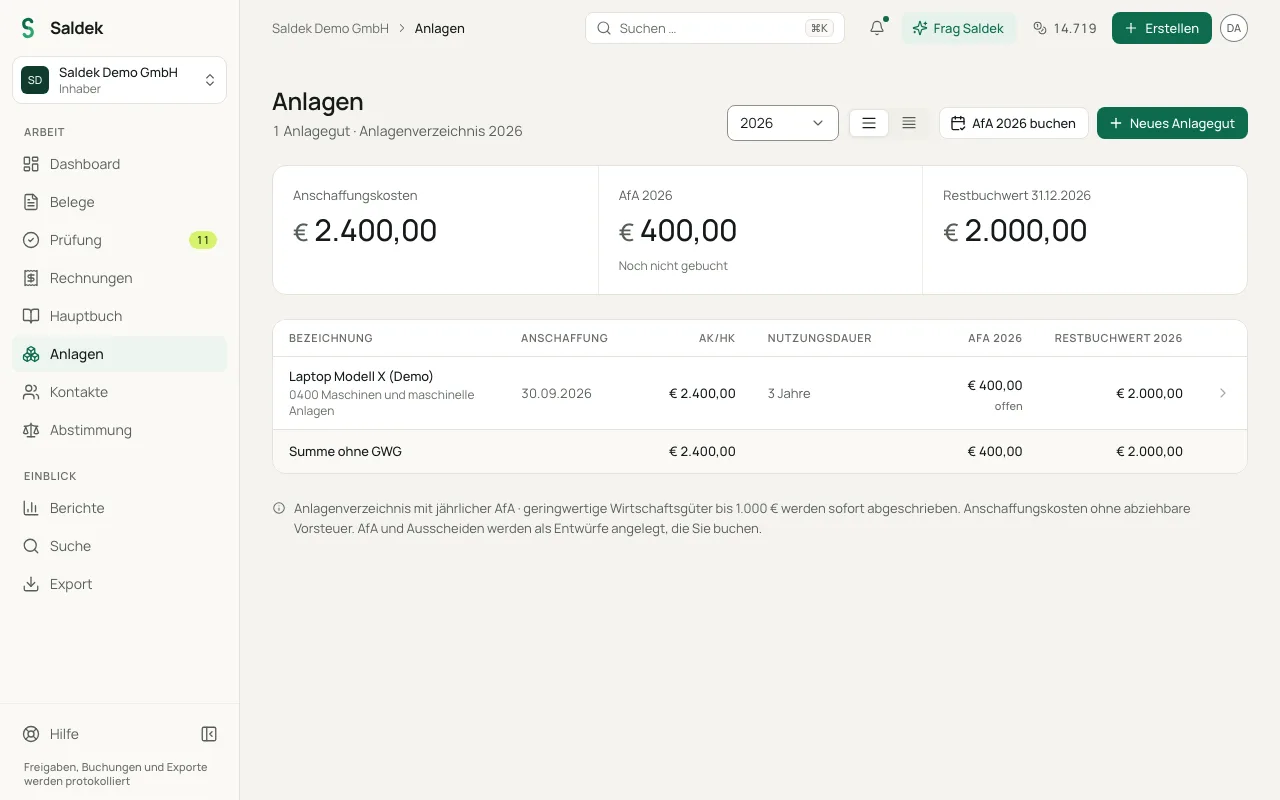Navigate to Rechnungen
Viewport: 1280px width, 800px height.
click(x=119, y=278)
